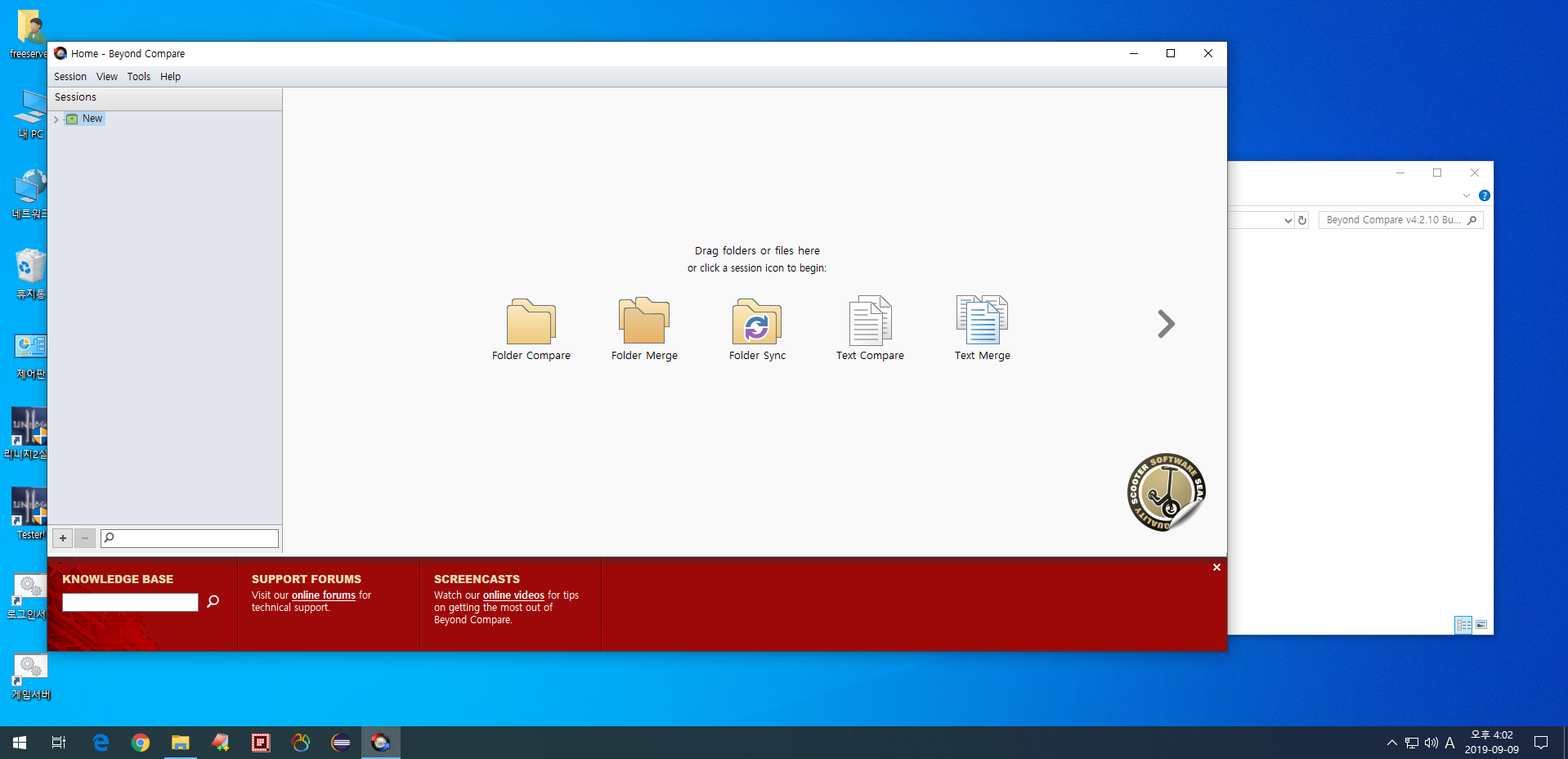Switch Explorer to details view icon
1568x759 pixels.
pyautogui.click(x=1463, y=625)
